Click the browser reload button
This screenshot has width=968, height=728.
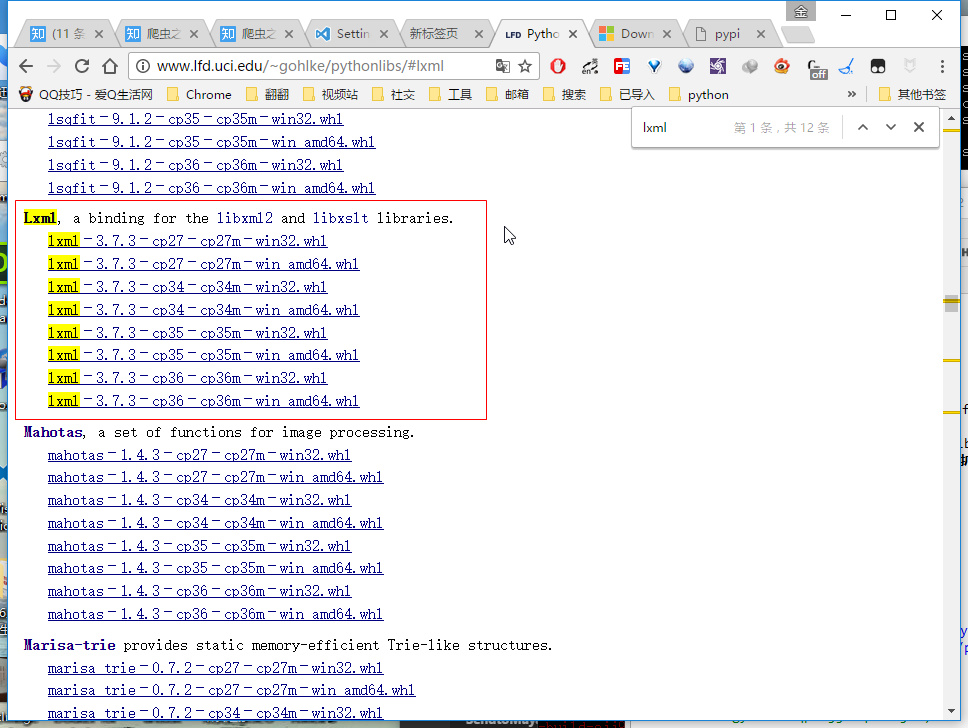[82, 66]
